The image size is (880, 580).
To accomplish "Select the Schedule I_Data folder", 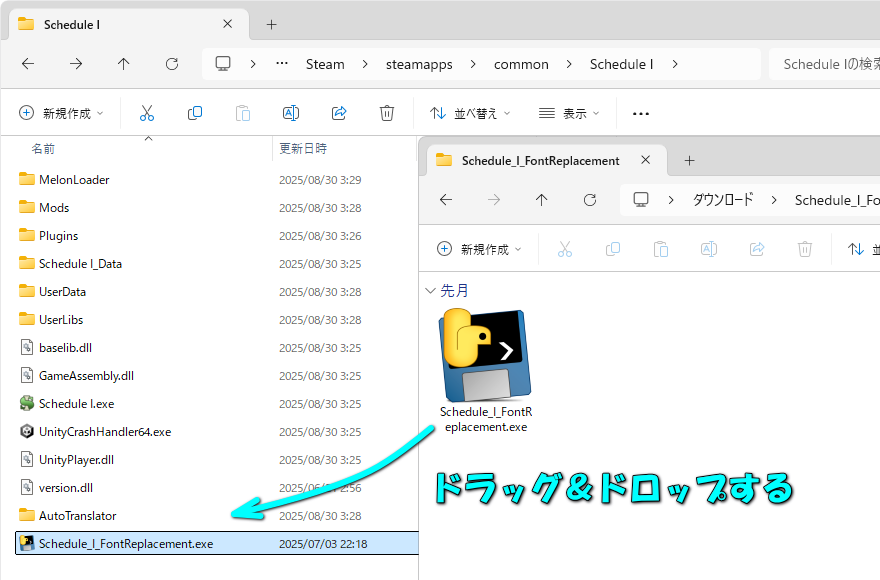I will [80, 264].
